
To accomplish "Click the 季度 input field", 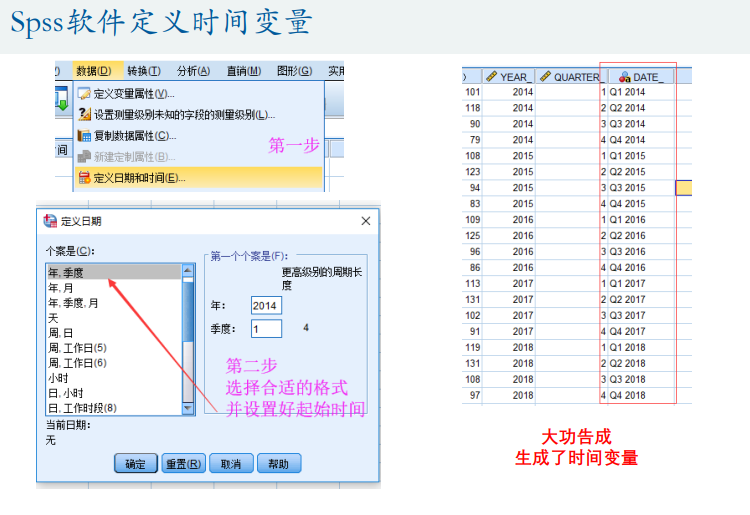I will [x=266, y=328].
